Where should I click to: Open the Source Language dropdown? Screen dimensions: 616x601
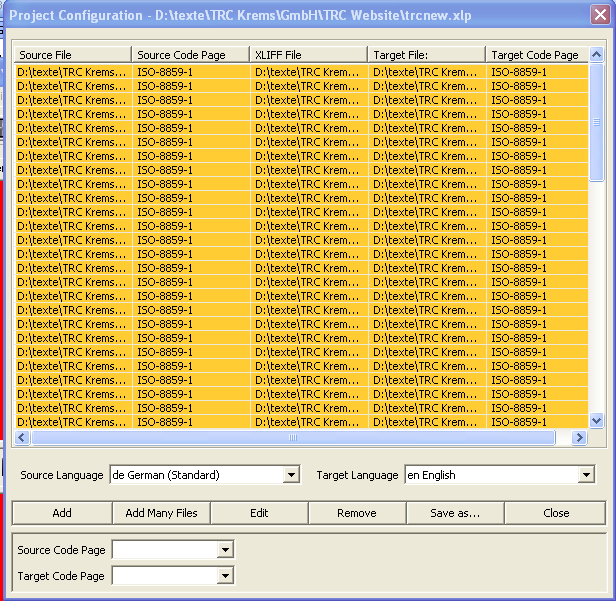(x=292, y=475)
